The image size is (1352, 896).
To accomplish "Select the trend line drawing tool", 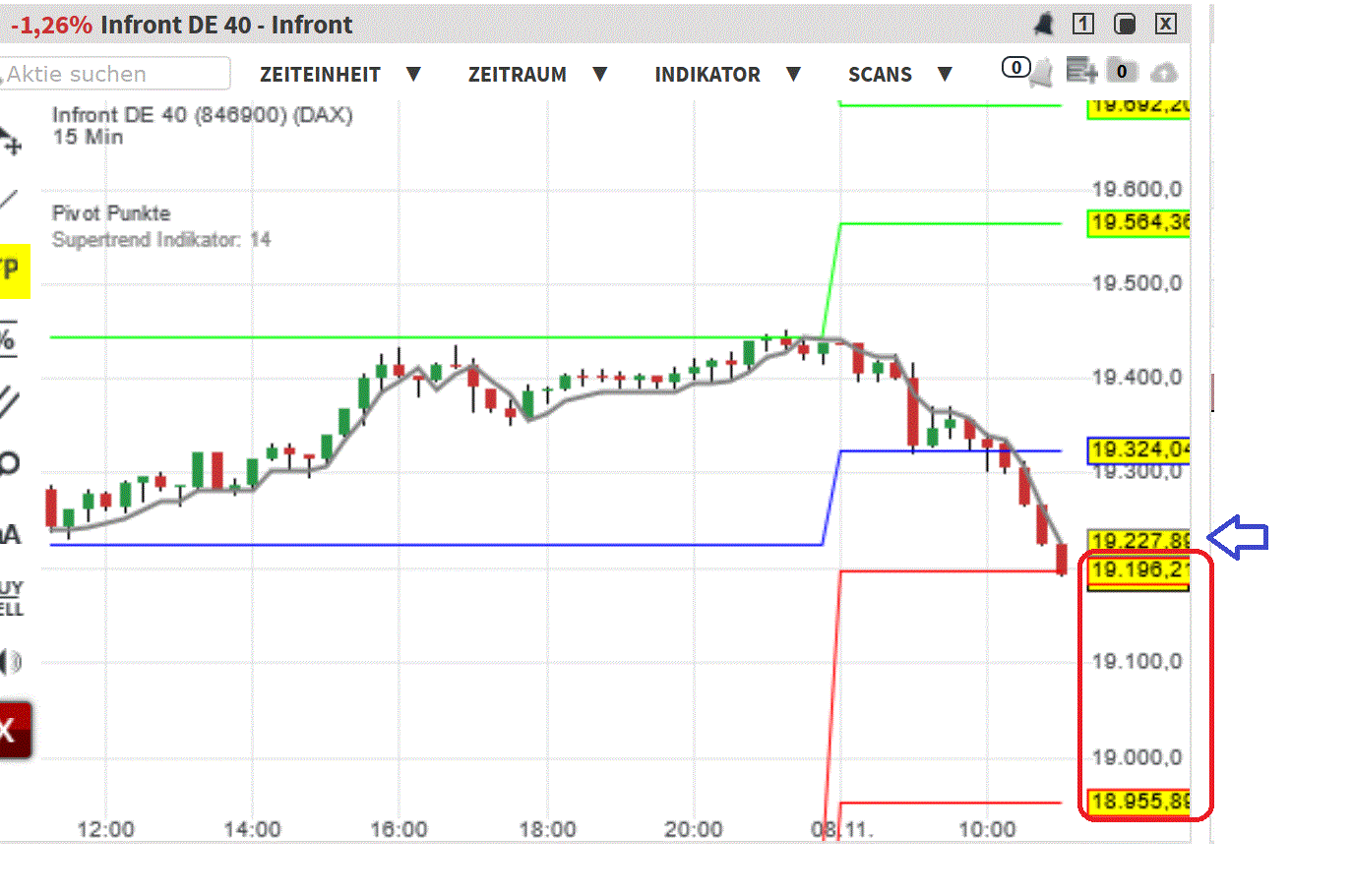I will coord(9,200).
